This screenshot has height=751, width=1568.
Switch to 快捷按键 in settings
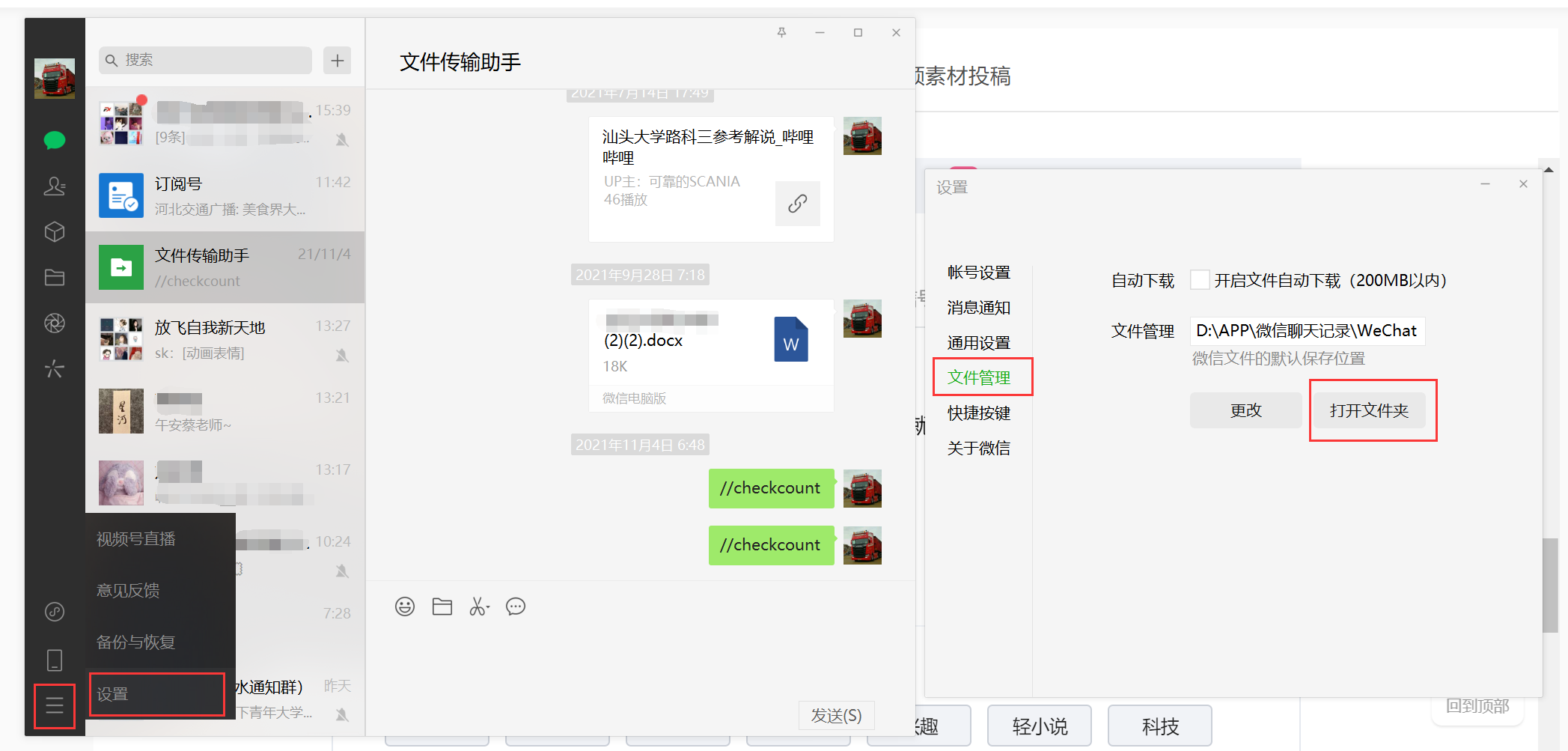click(979, 413)
